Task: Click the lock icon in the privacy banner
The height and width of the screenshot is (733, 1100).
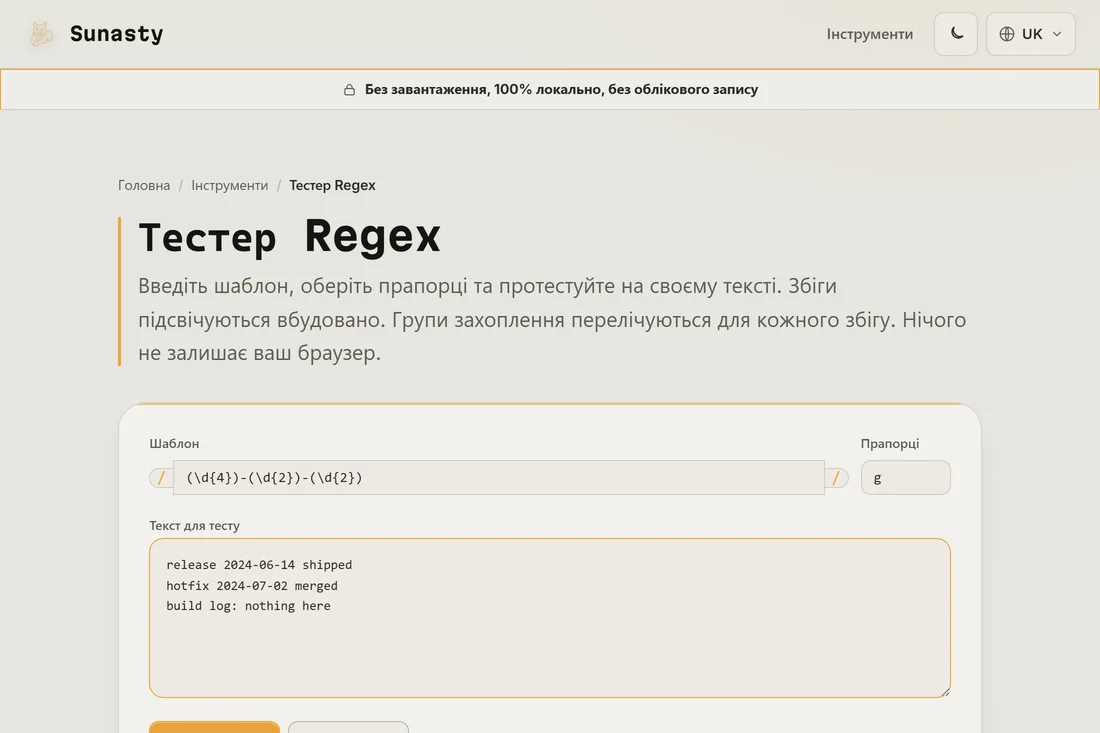Action: pyautogui.click(x=349, y=90)
